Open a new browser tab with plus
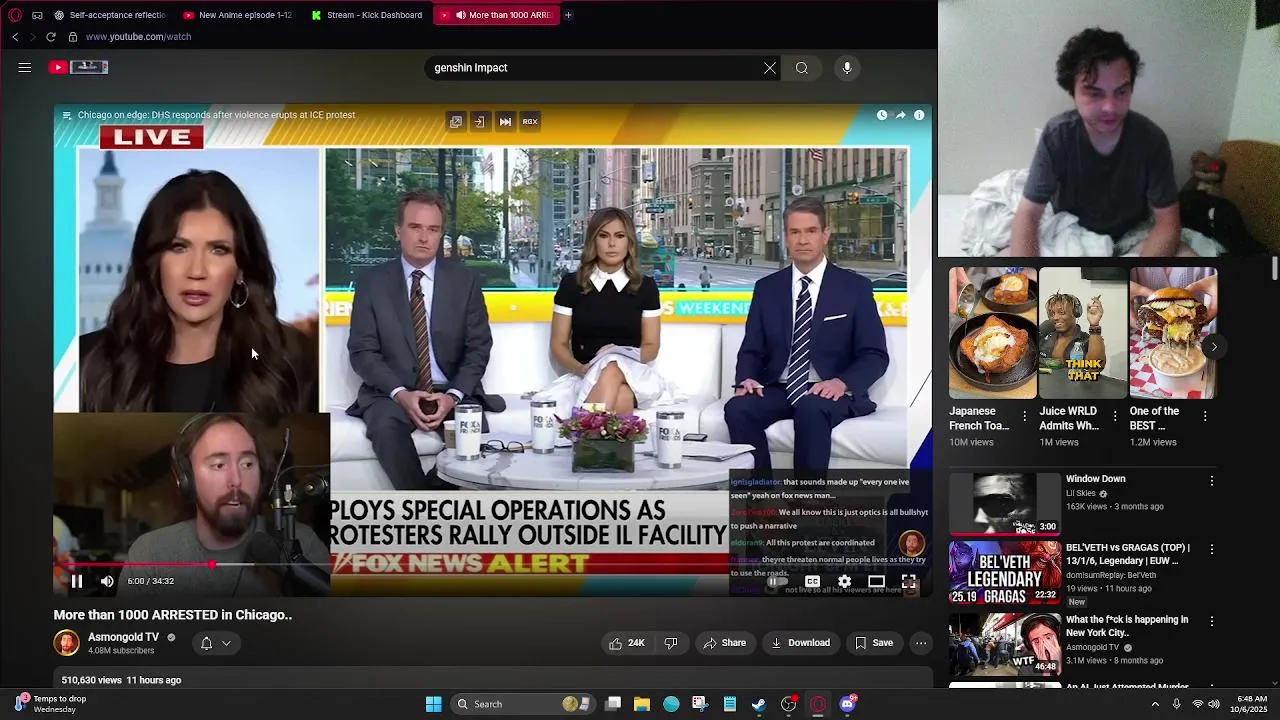The width and height of the screenshot is (1280, 720). click(568, 15)
